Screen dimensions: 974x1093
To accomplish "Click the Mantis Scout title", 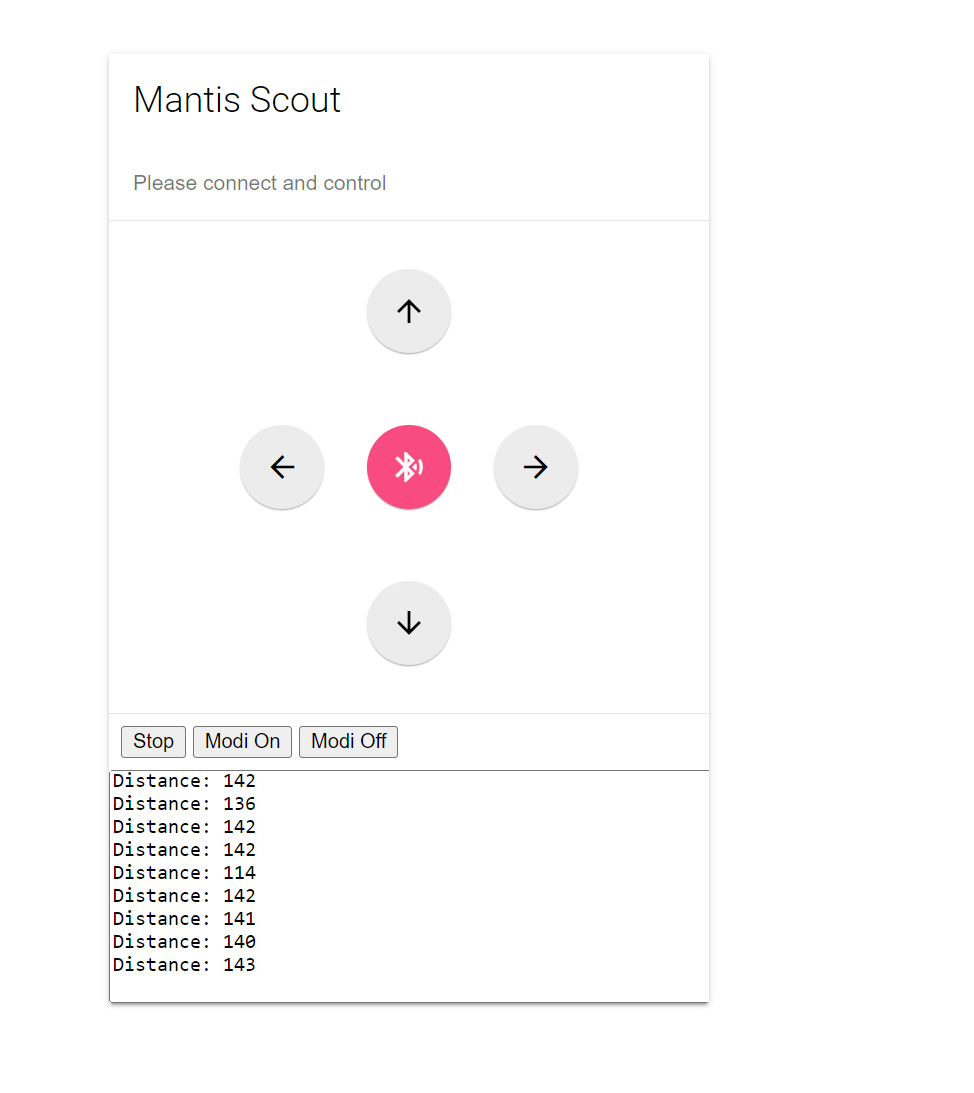I will (x=237, y=100).
